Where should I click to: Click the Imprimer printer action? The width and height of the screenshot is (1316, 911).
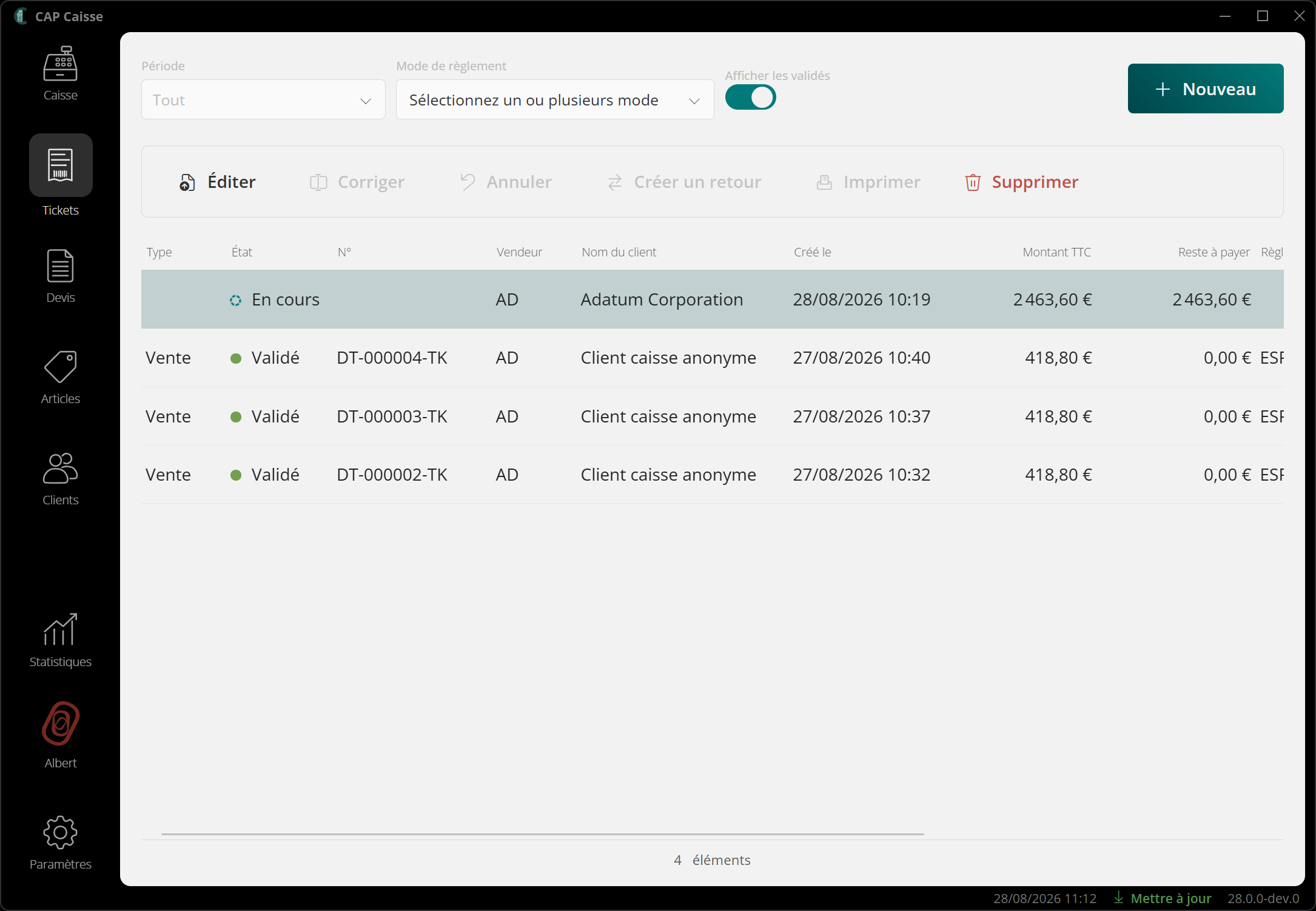(868, 182)
